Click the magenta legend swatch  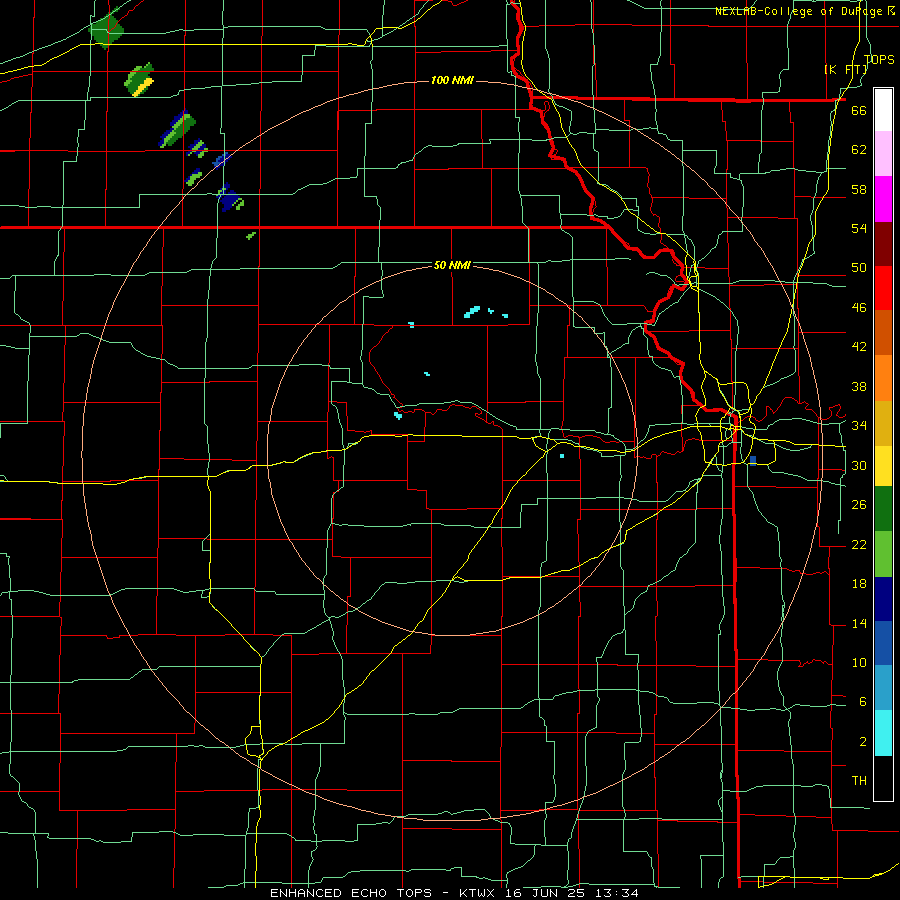click(883, 199)
